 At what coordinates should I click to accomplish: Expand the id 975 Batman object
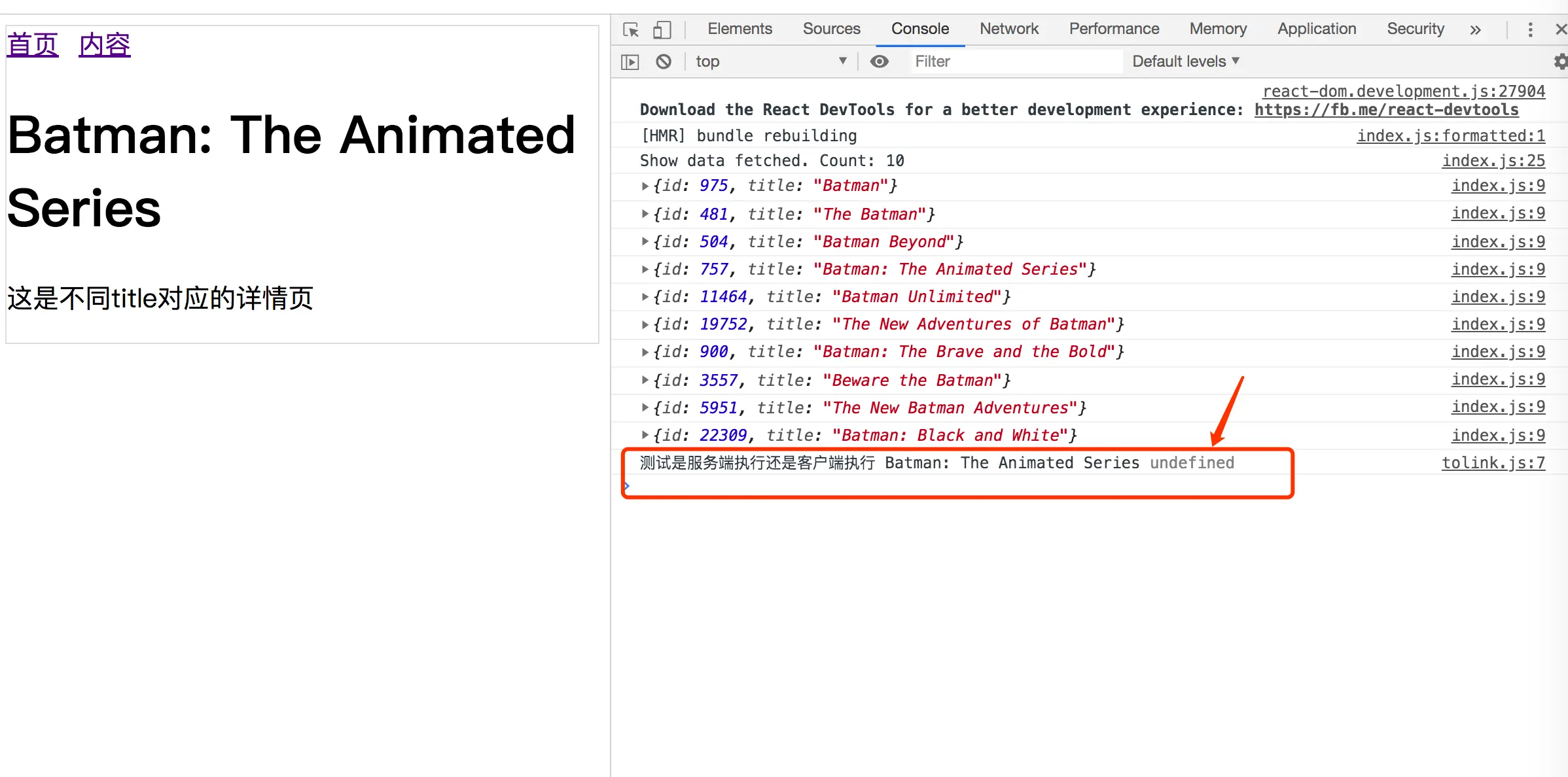pos(645,186)
